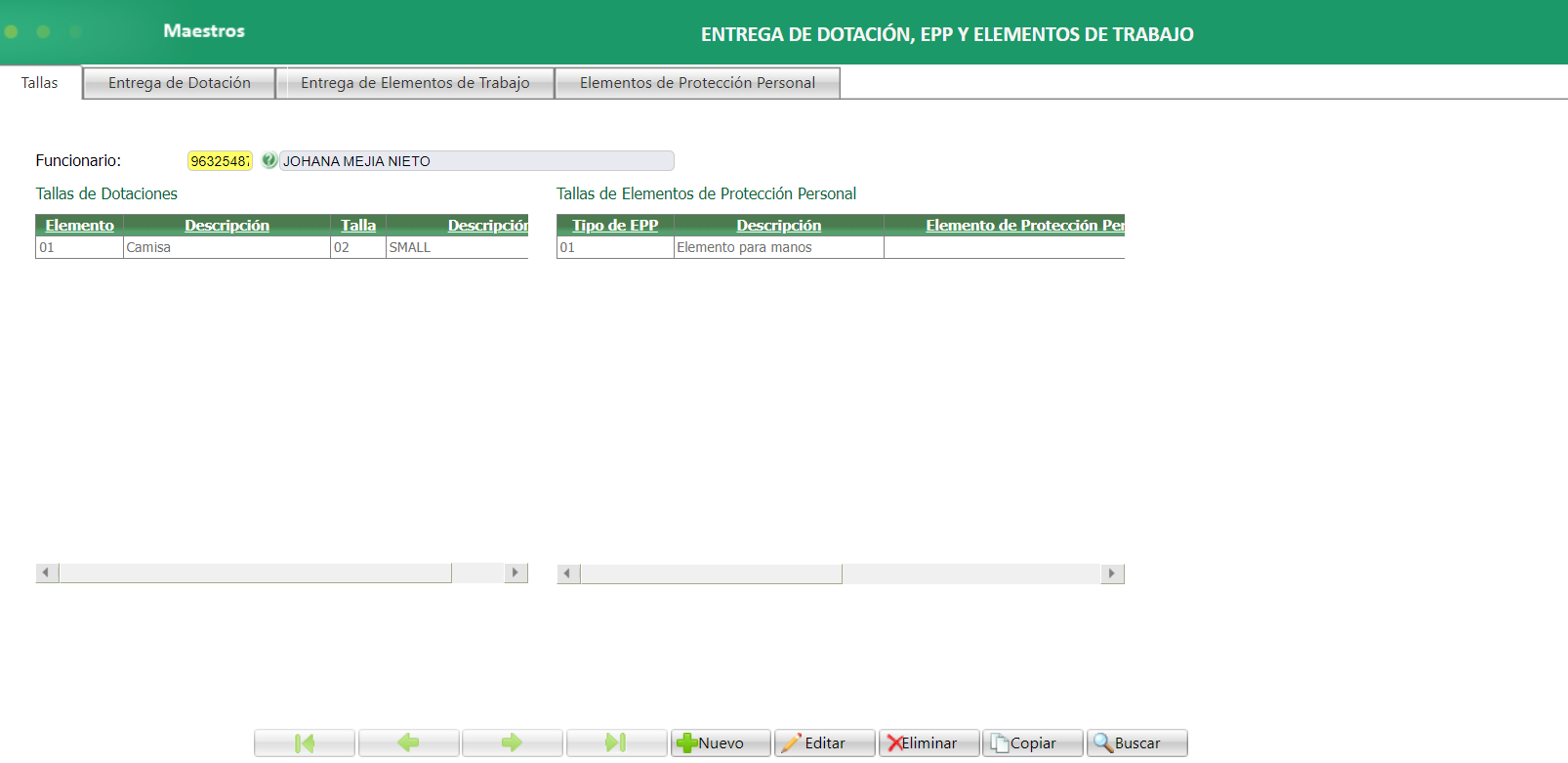
Task: Click the JOHANA MEJIA NIETO name field
Action: 476,161
